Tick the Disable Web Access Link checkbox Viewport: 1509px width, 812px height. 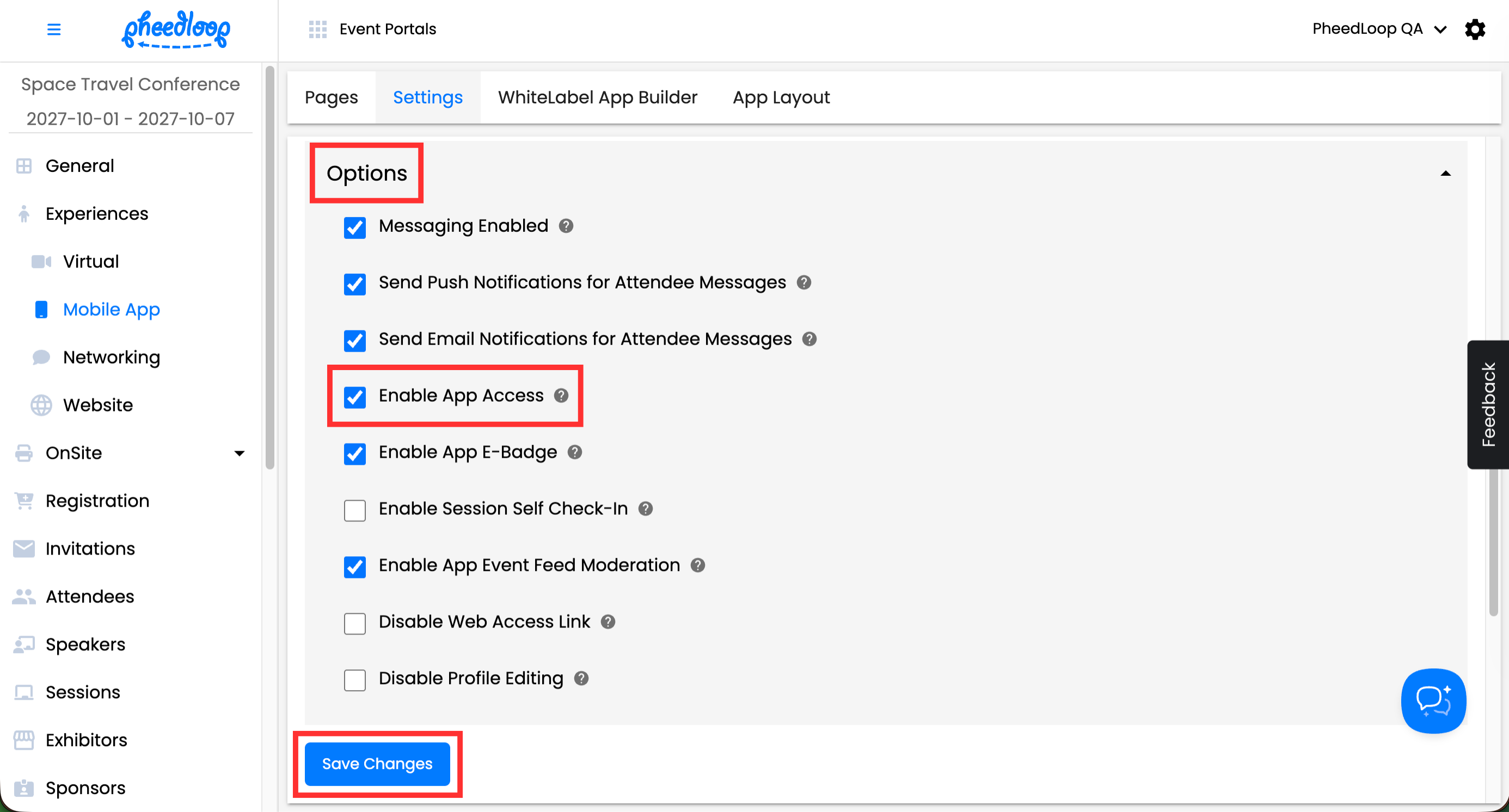(355, 624)
